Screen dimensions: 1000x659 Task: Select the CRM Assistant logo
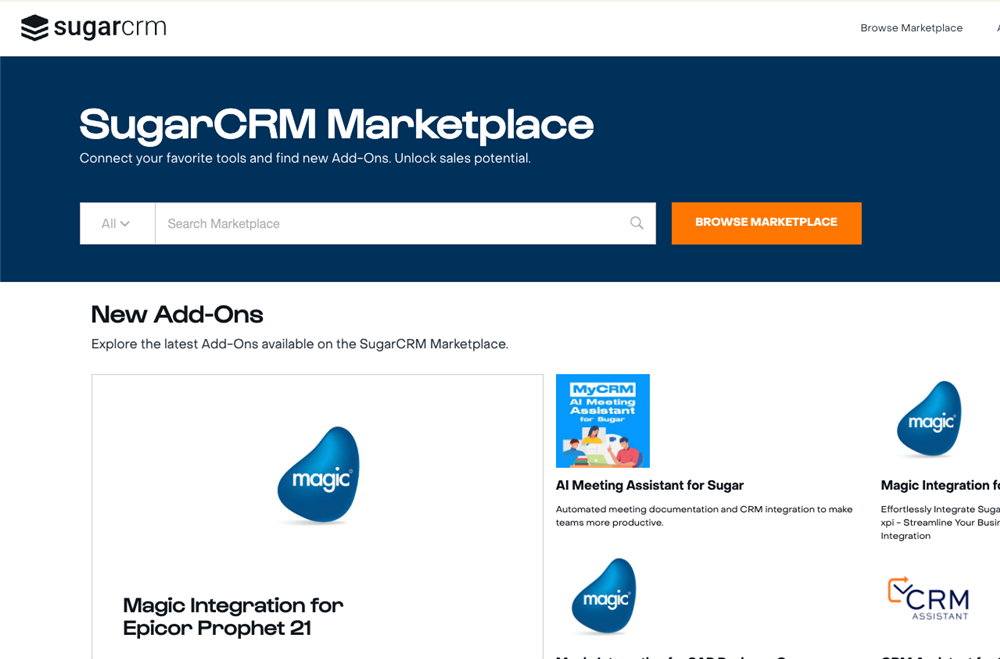(x=928, y=598)
